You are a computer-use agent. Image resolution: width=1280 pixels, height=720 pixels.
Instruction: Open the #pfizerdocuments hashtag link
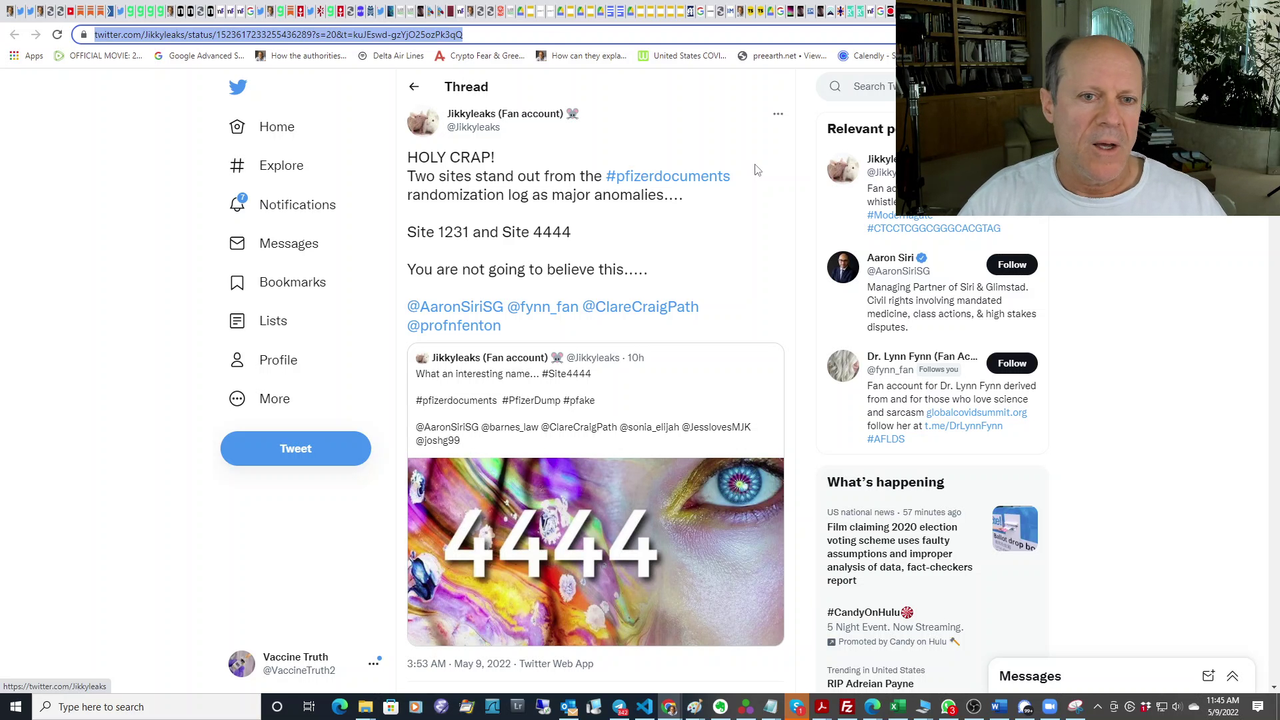667,176
